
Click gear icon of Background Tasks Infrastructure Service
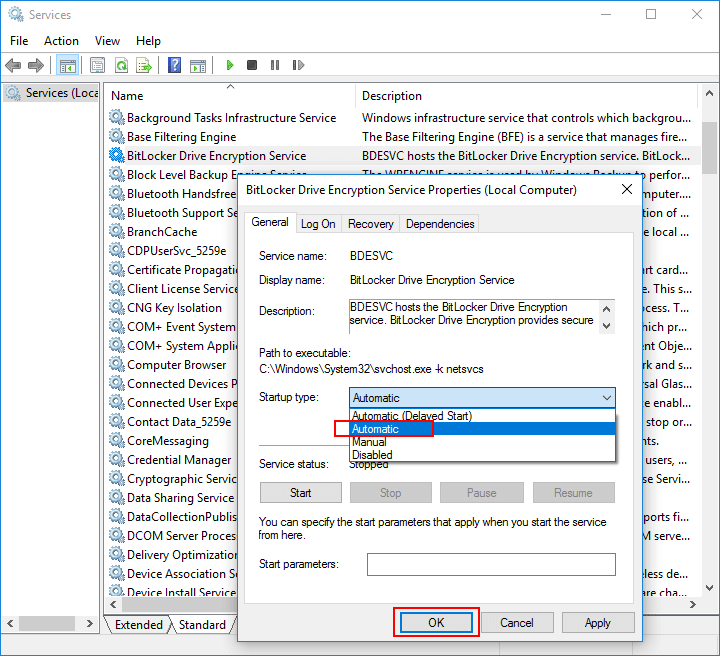coord(117,118)
